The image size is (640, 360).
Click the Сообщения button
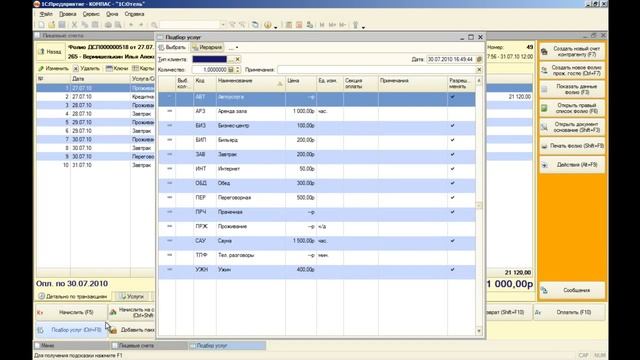(572, 290)
